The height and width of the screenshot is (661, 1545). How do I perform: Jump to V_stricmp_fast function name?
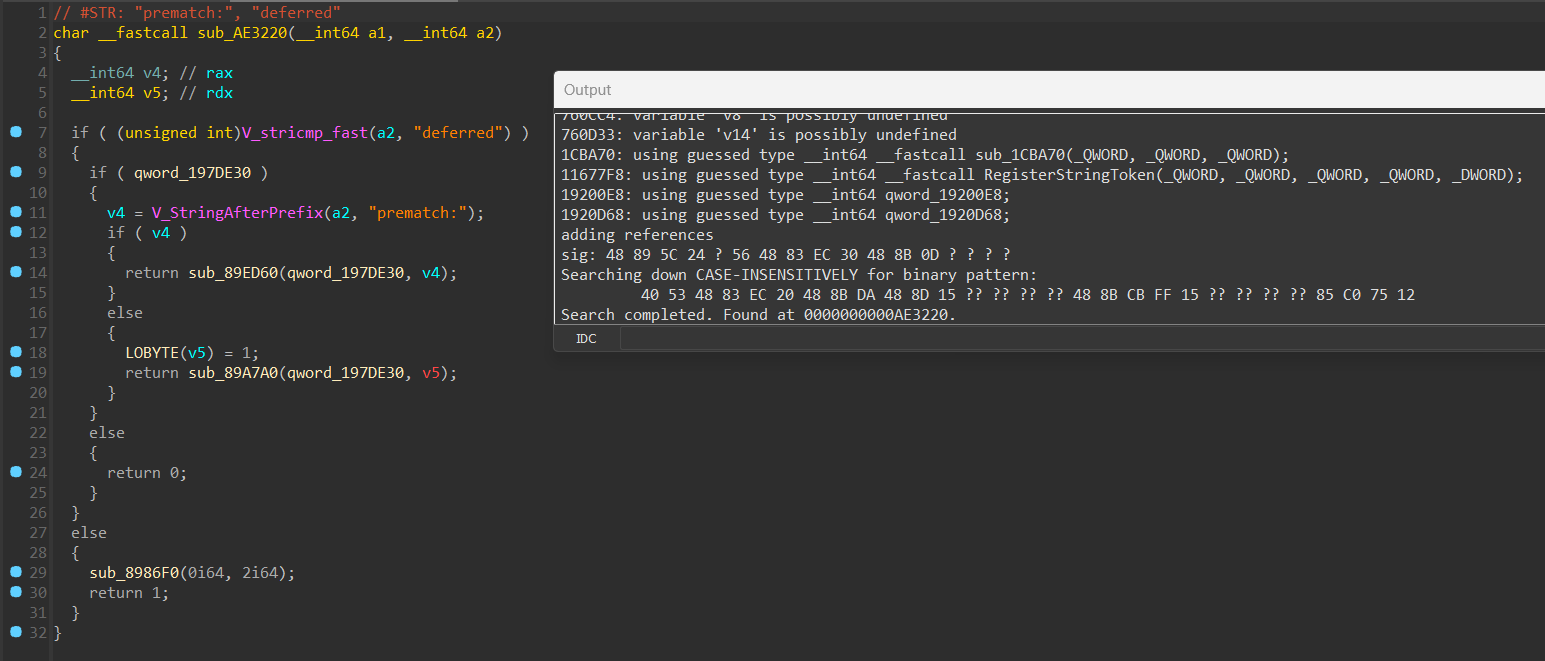point(305,133)
